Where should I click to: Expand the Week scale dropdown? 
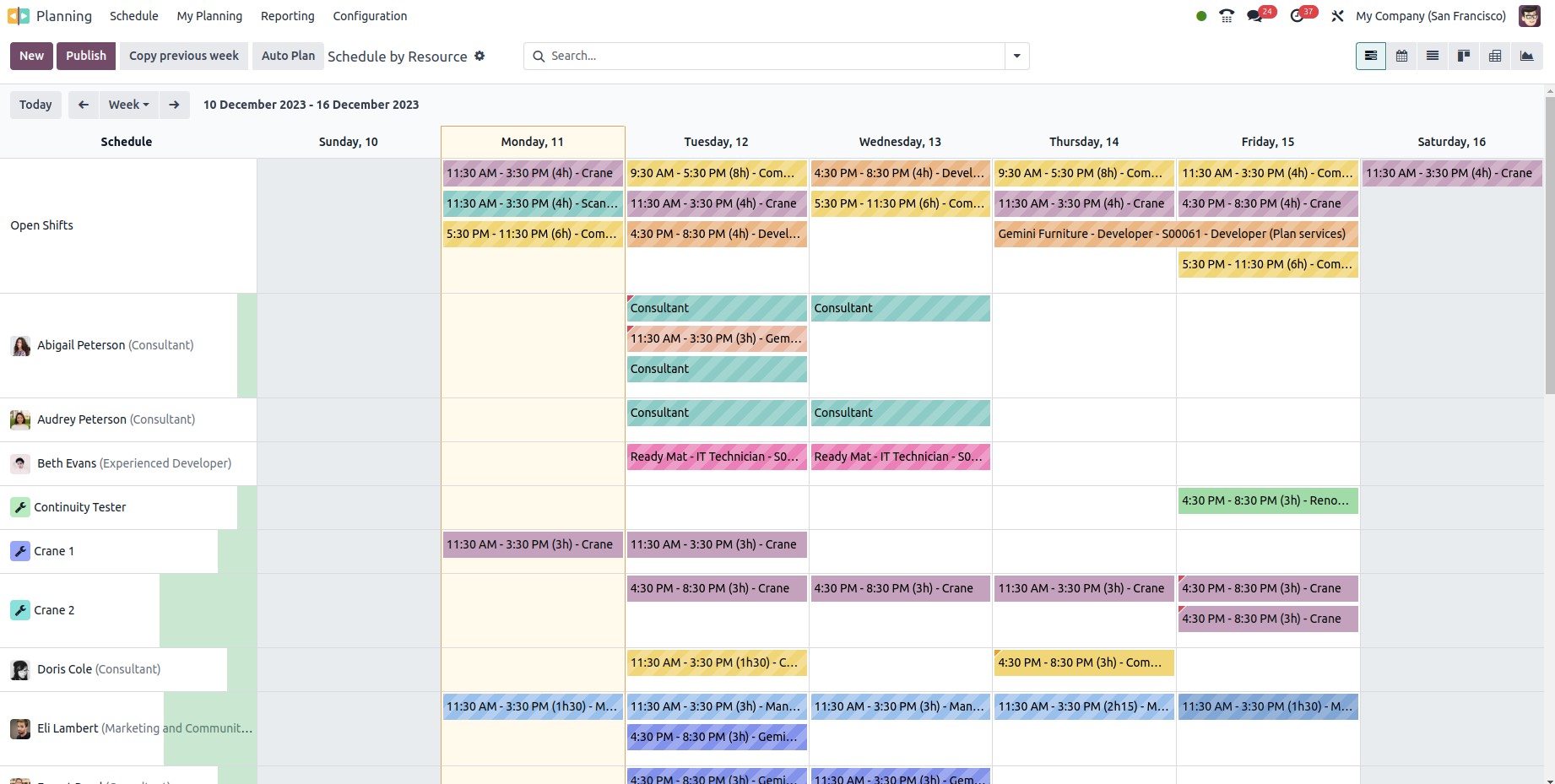pos(128,105)
